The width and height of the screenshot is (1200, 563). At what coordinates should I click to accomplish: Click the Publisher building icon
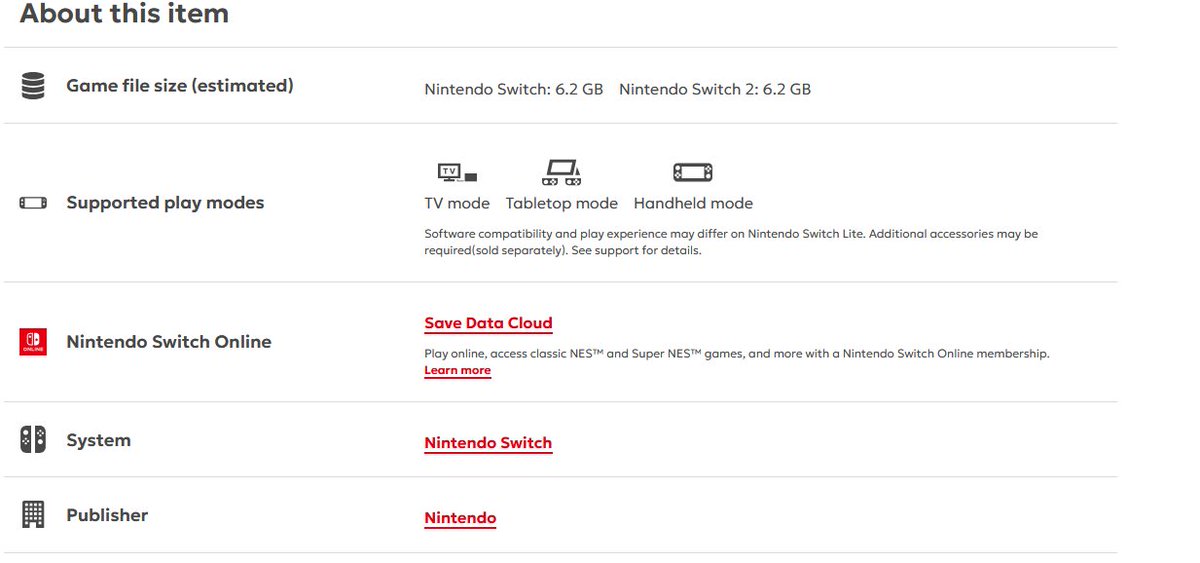click(33, 515)
